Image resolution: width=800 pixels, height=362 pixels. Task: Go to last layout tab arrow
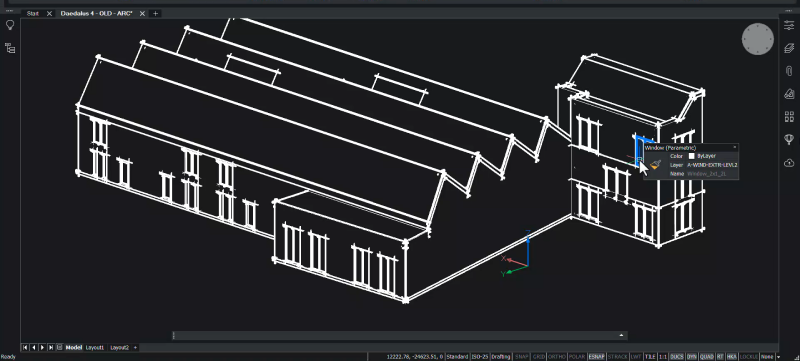51,347
